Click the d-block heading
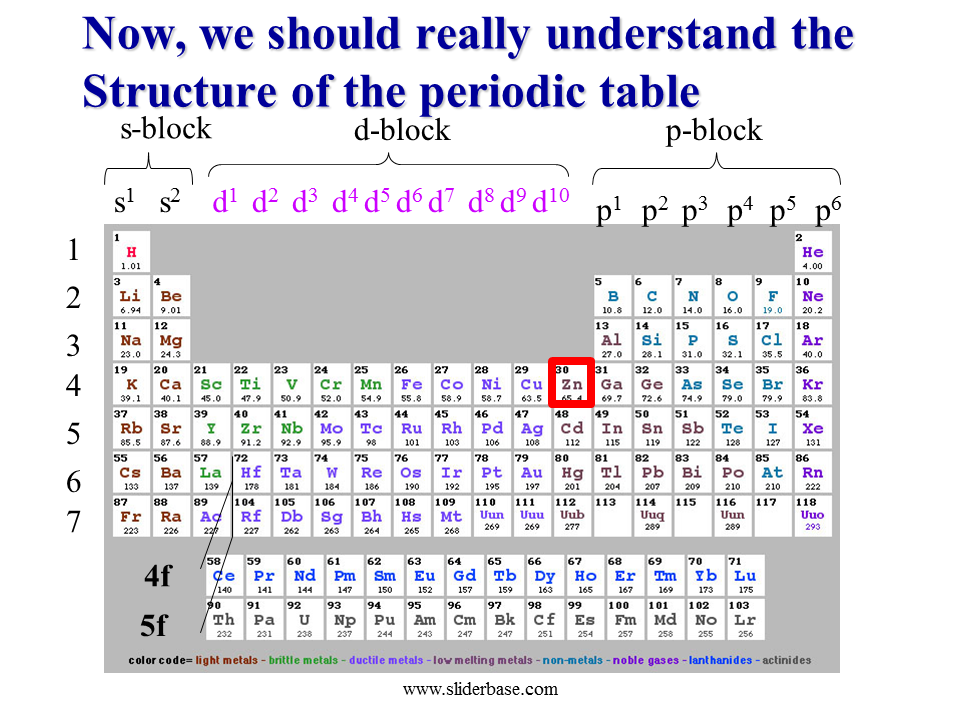Image resolution: width=960 pixels, height=720 pixels. point(402,131)
